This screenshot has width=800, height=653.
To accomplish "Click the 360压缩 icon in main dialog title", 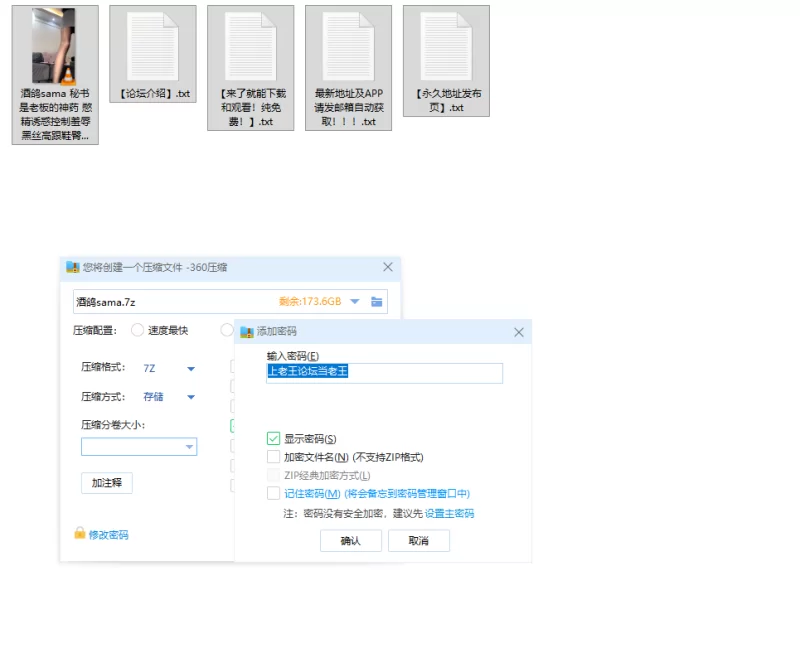I will pyautogui.click(x=72, y=268).
